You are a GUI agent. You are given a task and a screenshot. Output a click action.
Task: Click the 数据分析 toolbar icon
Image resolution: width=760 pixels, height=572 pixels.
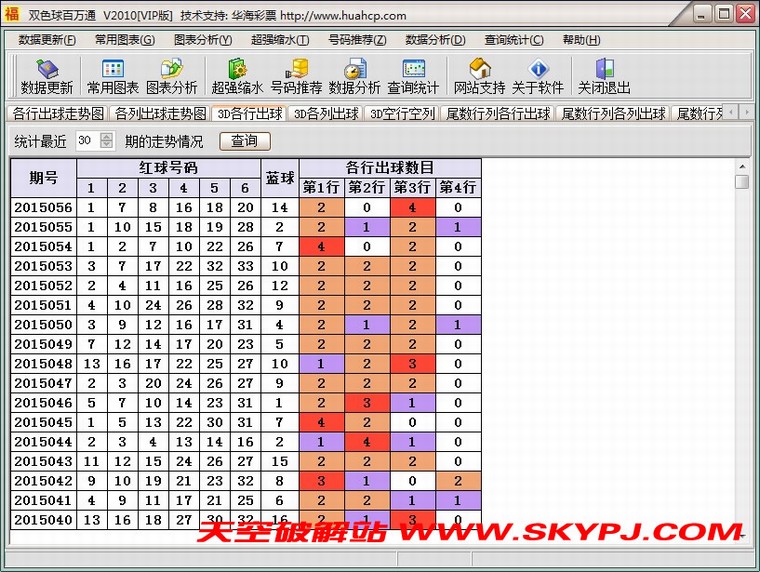(354, 76)
